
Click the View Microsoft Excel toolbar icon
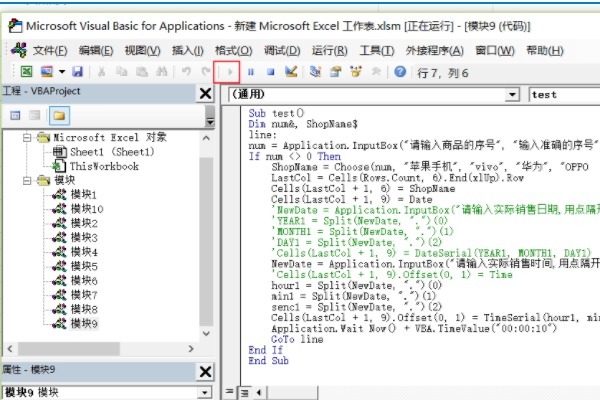click(x=26, y=72)
